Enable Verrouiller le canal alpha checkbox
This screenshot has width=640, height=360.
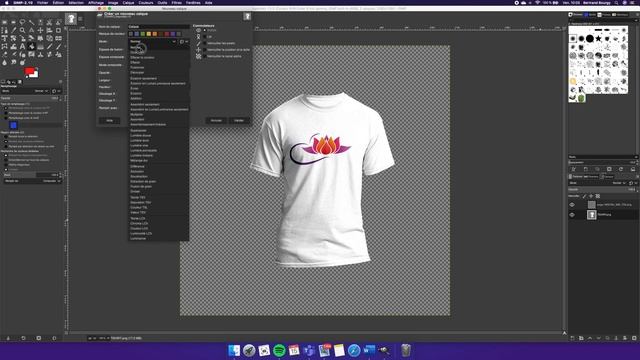[205, 56]
